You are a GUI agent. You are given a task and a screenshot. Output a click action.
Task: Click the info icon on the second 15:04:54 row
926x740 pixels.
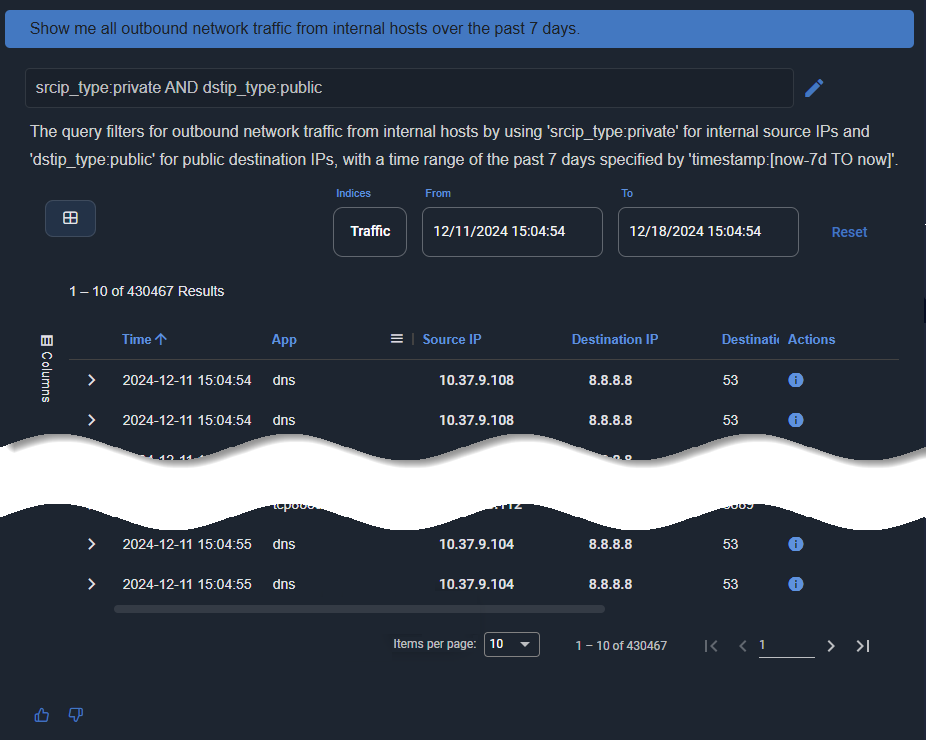click(795, 420)
